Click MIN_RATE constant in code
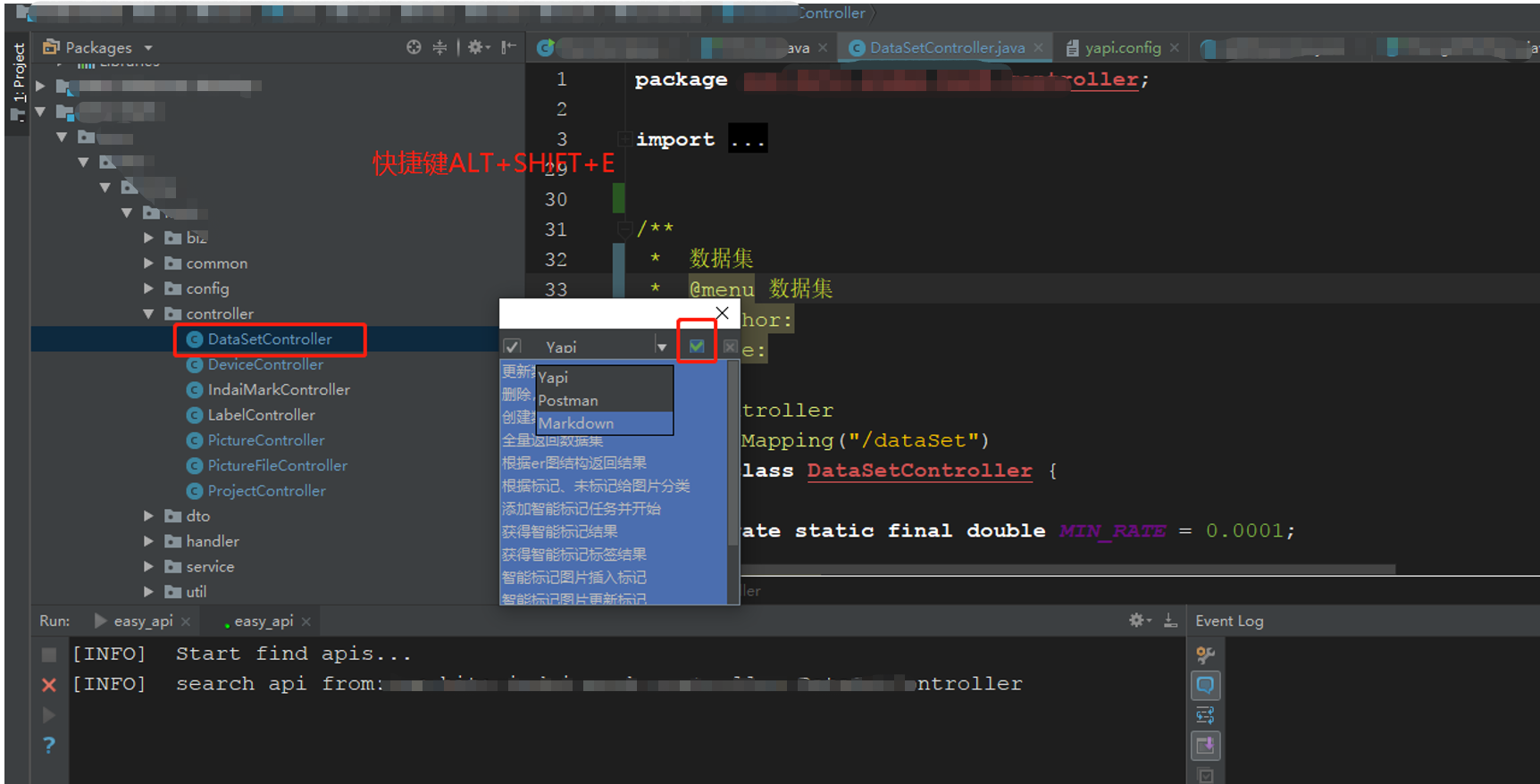 [1112, 530]
